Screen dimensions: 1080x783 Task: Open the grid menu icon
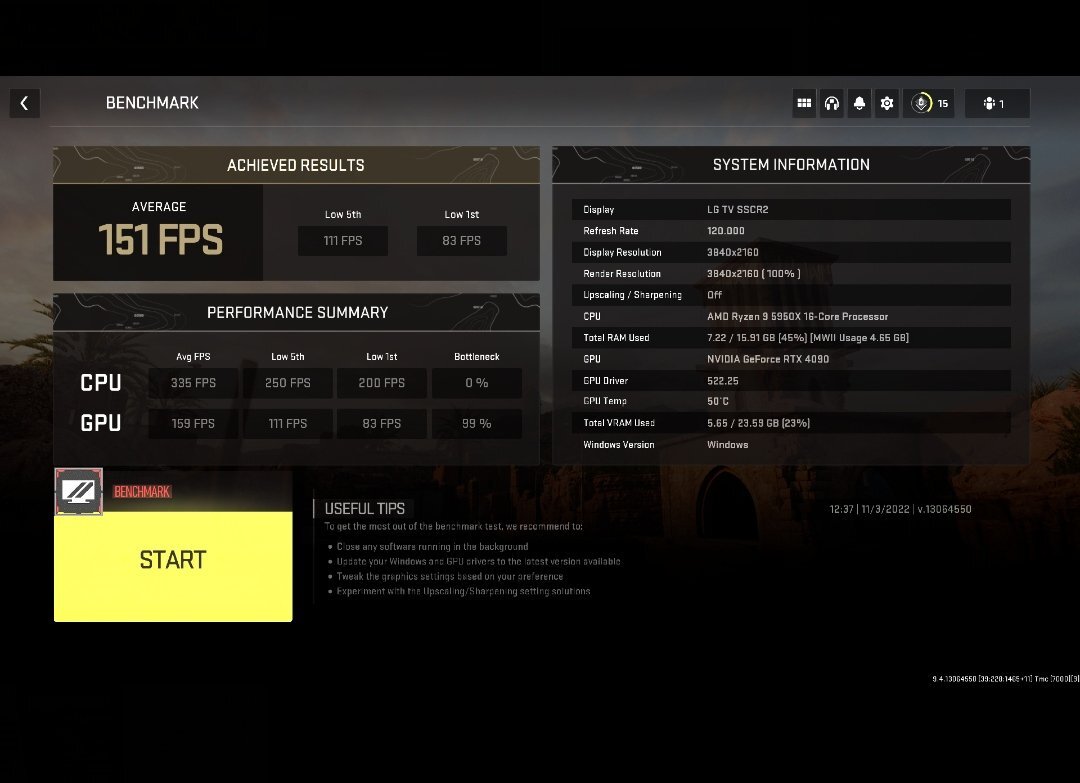tap(804, 103)
